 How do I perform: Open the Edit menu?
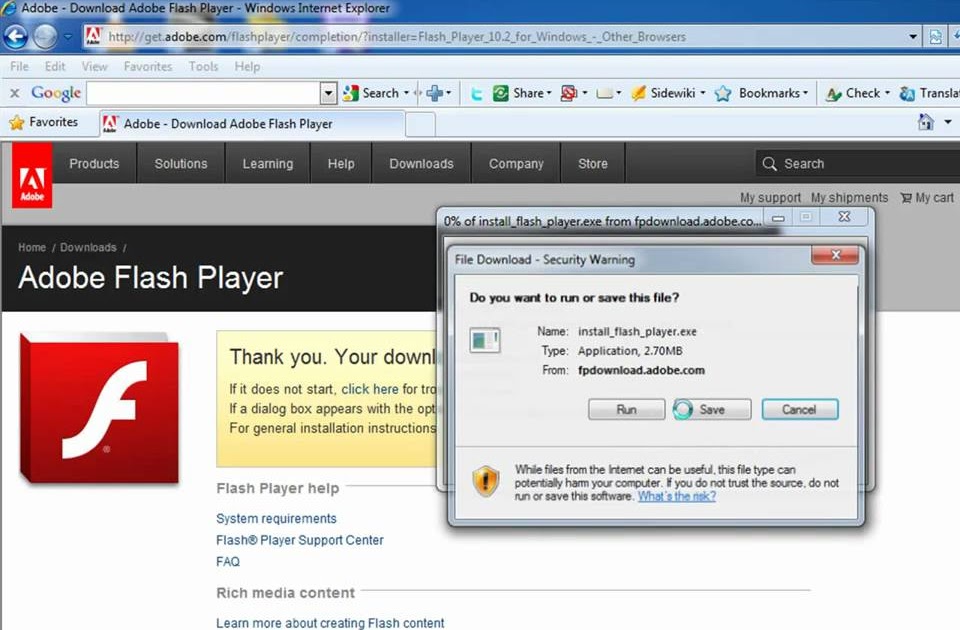pyautogui.click(x=54, y=66)
